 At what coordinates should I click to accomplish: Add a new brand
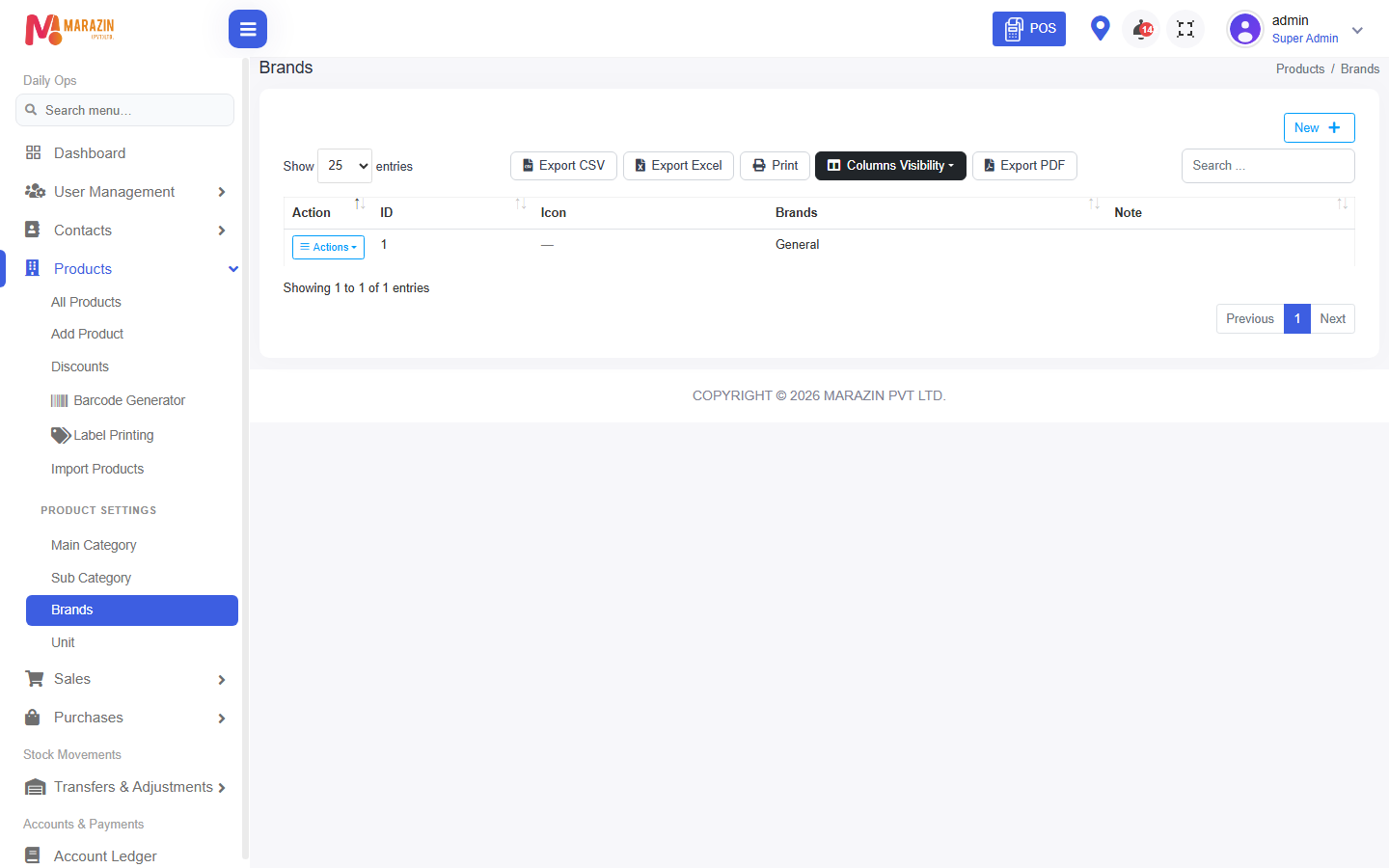(x=1319, y=127)
